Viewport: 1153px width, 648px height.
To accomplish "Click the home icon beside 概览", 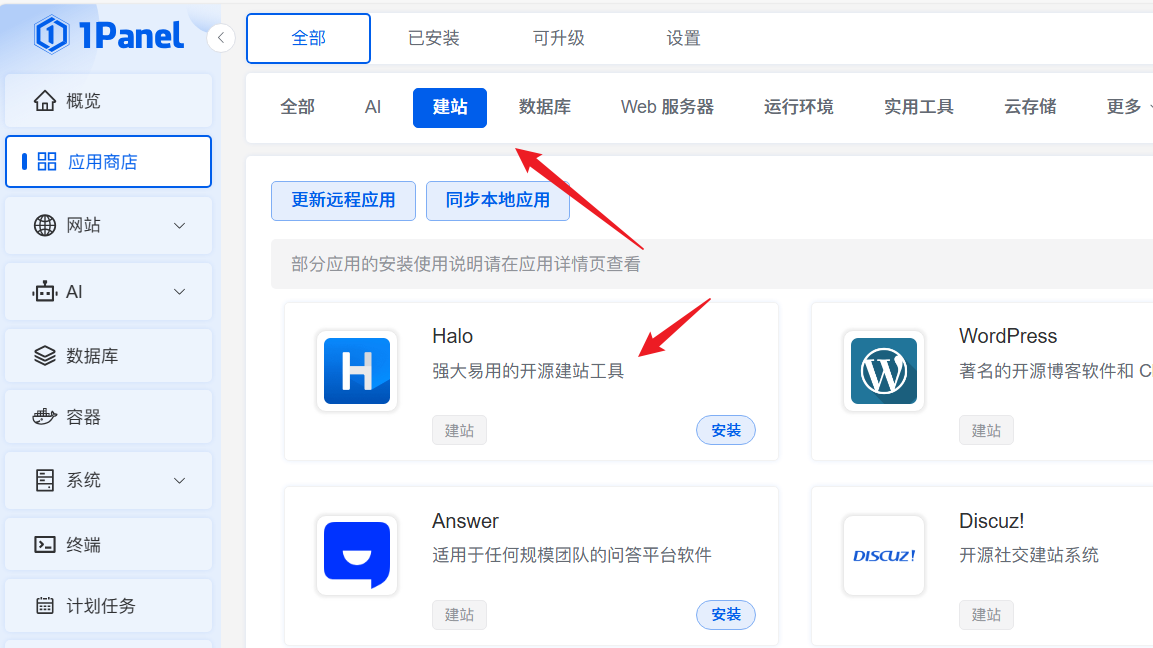I will tap(45, 101).
